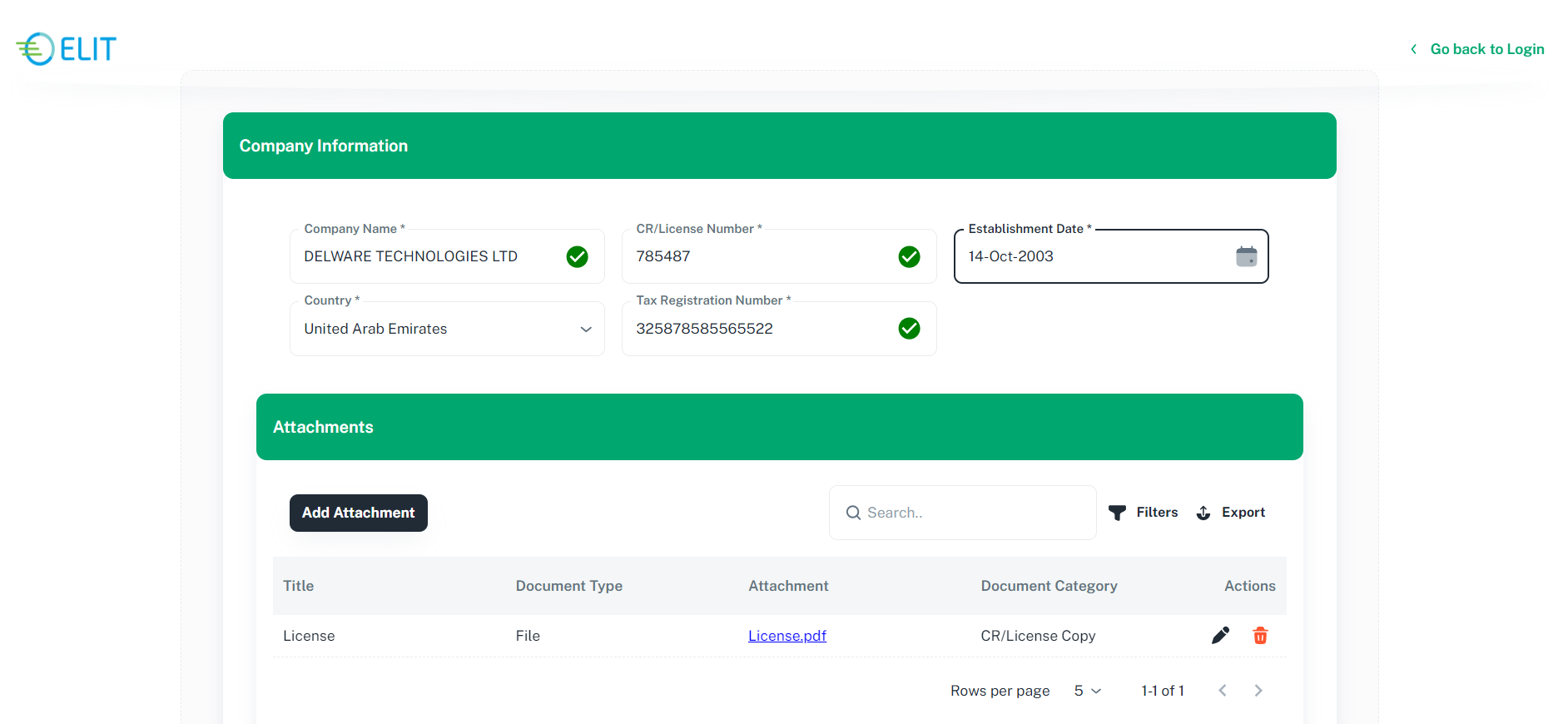The width and height of the screenshot is (1568, 724).
Task: Focus the attachments Search field
Action: tap(974, 513)
